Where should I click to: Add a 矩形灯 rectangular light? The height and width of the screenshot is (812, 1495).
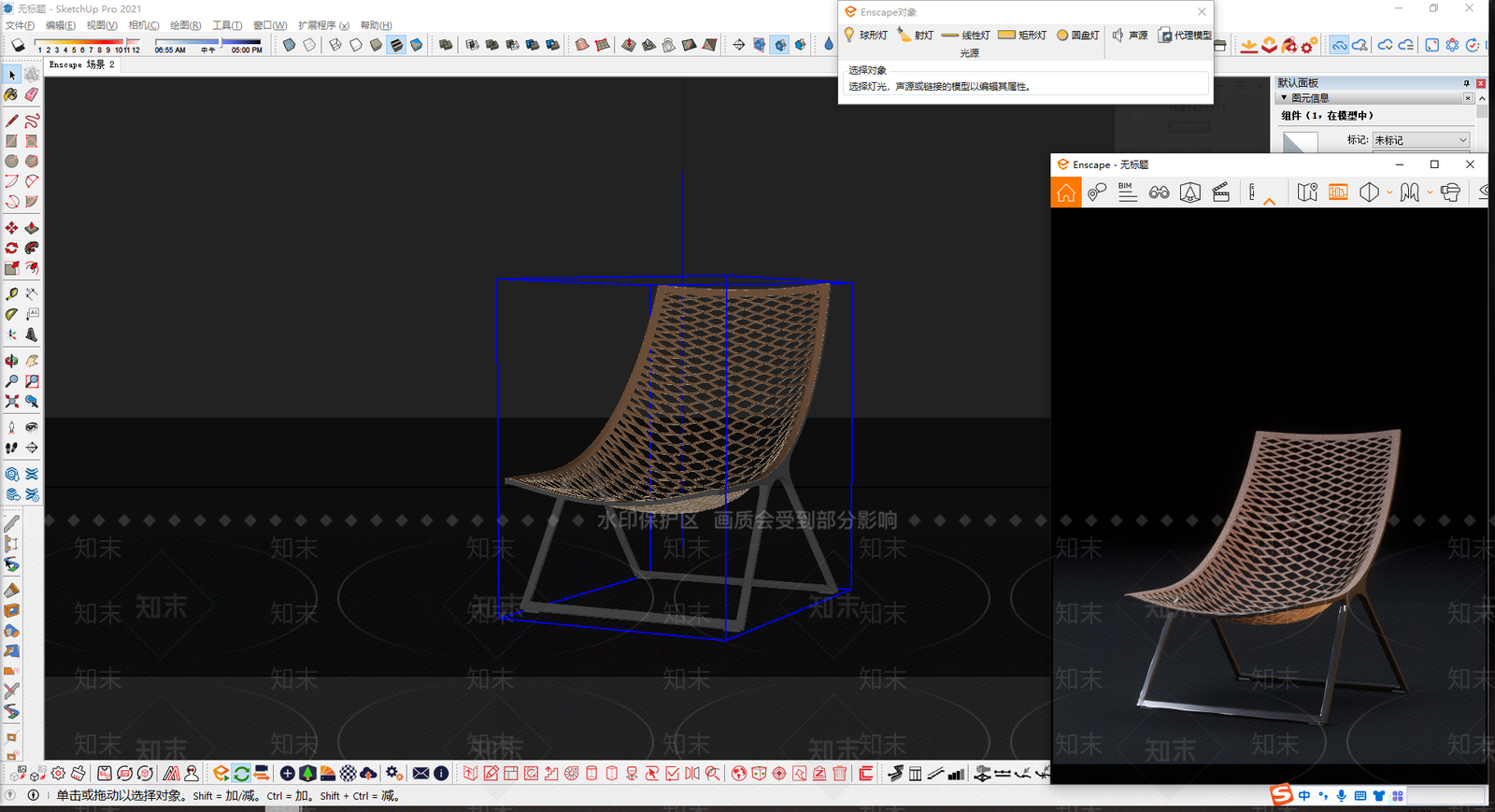(x=1022, y=35)
